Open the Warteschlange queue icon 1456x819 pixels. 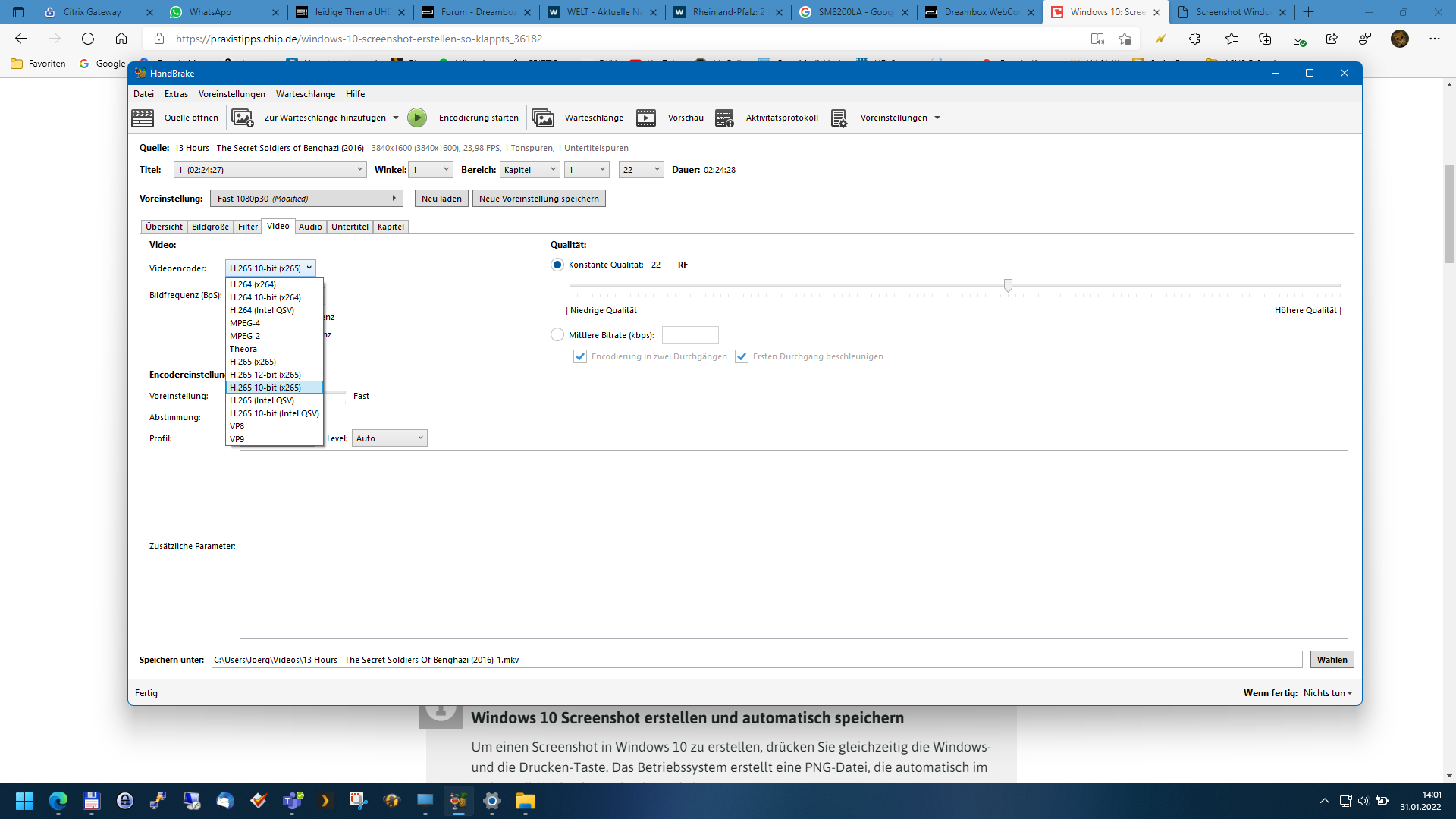point(543,118)
